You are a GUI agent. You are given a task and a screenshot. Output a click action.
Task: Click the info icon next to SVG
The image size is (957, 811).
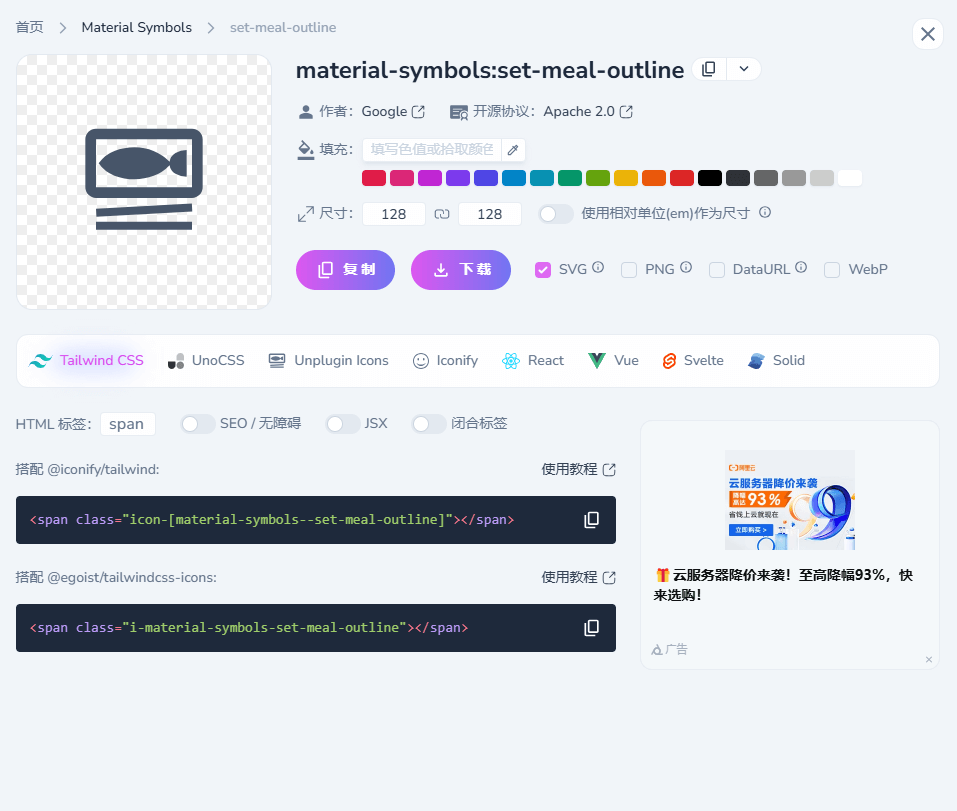[598, 267]
